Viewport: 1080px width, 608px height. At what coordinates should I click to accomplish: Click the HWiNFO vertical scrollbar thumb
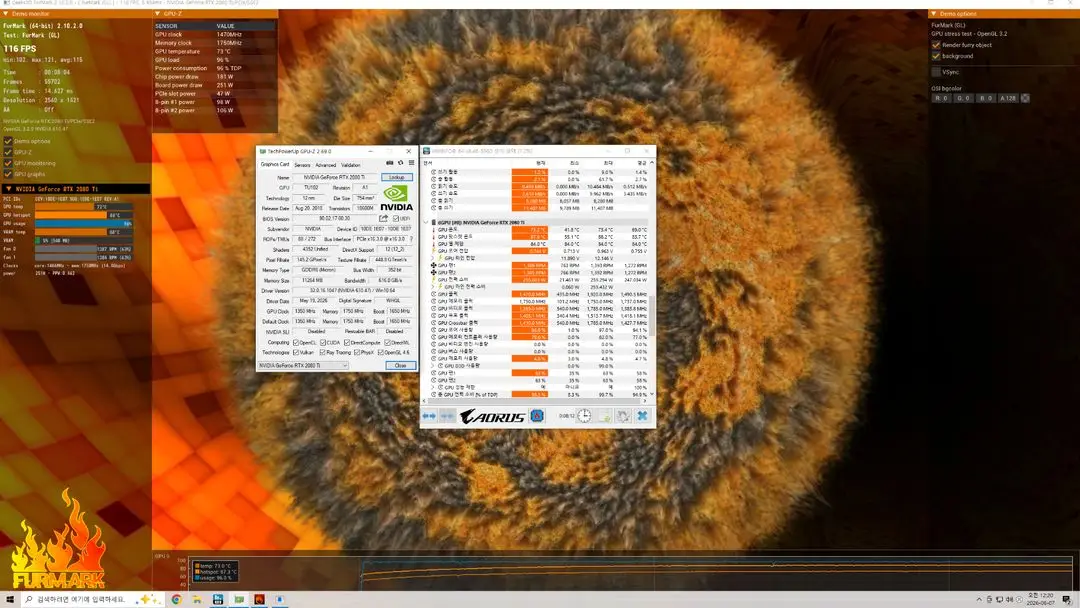point(652,315)
